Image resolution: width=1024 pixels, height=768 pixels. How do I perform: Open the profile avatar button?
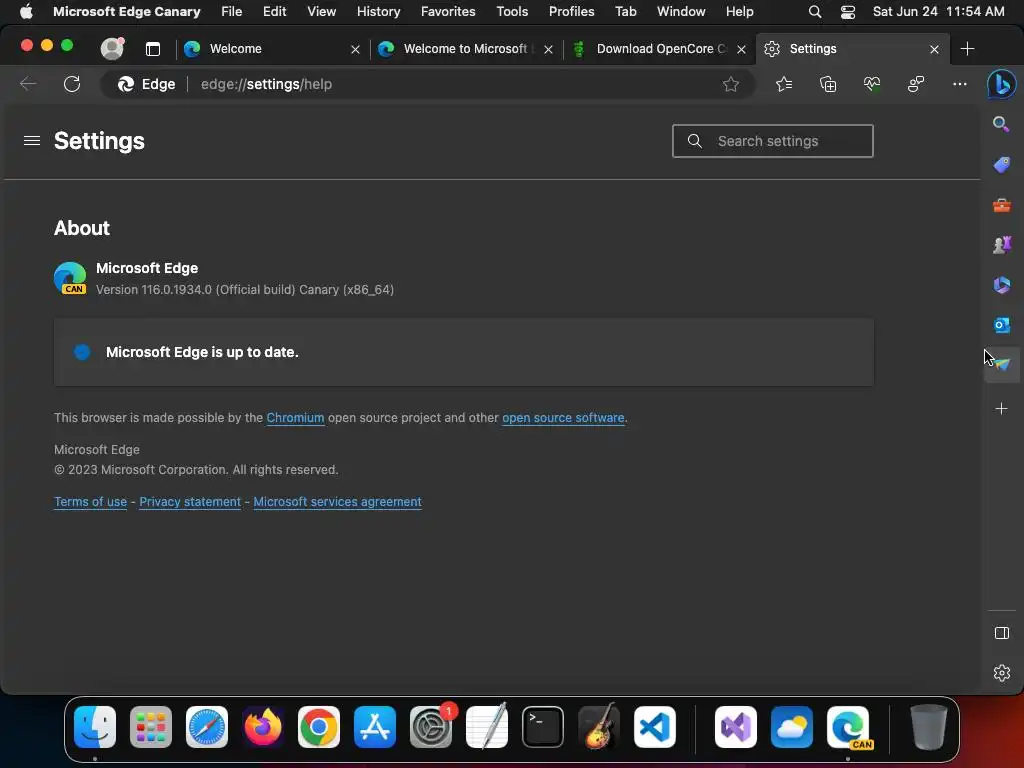(x=112, y=48)
